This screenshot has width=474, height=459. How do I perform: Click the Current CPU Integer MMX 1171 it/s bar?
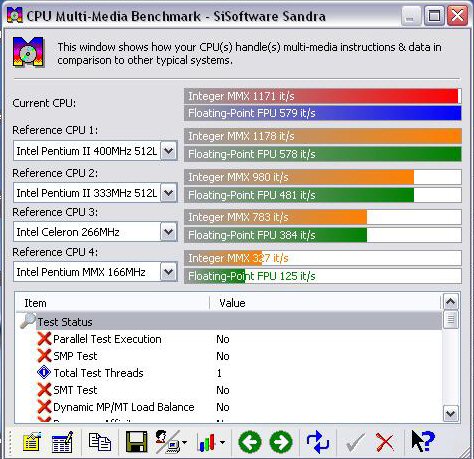323,96
